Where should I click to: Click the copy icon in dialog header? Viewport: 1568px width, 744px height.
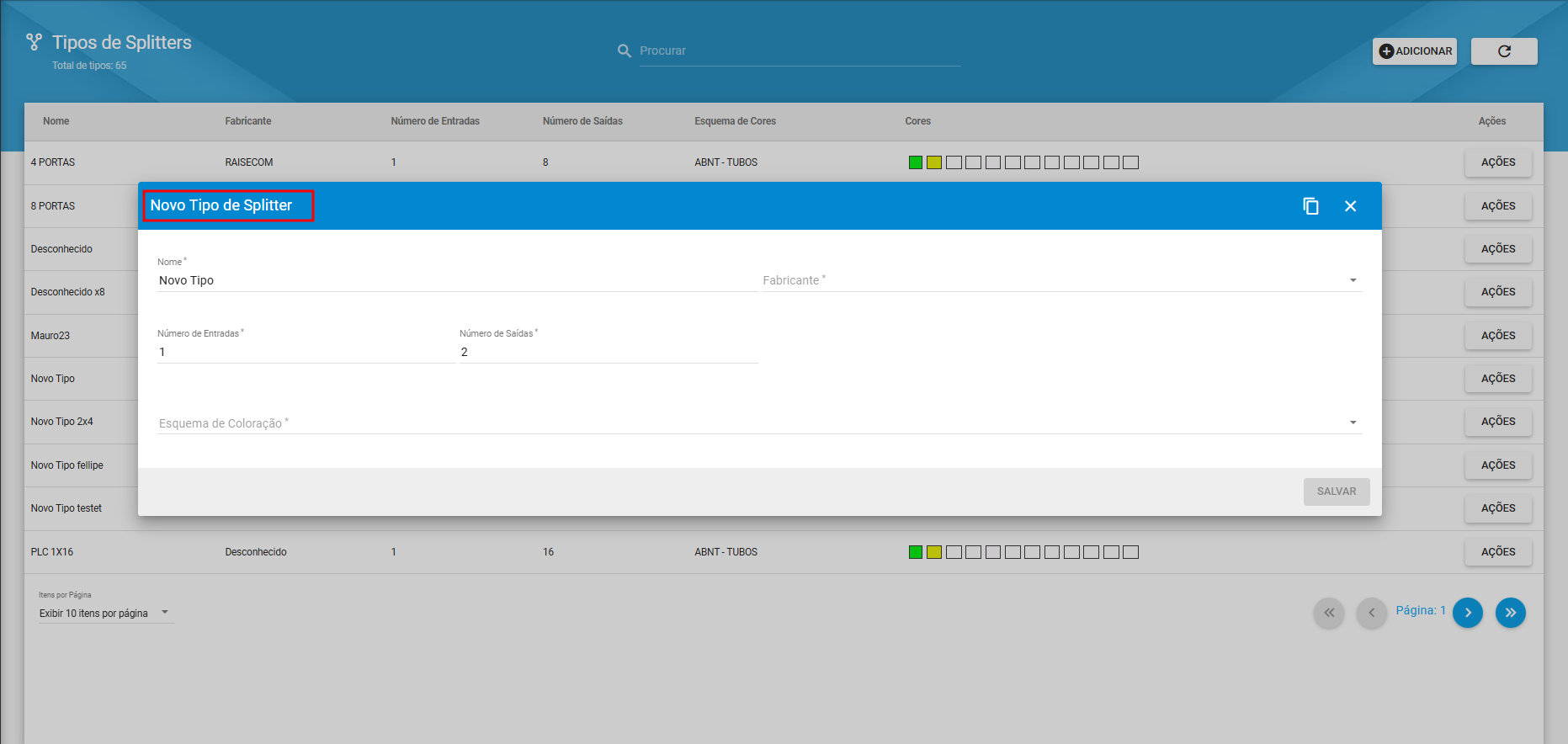tap(1310, 206)
